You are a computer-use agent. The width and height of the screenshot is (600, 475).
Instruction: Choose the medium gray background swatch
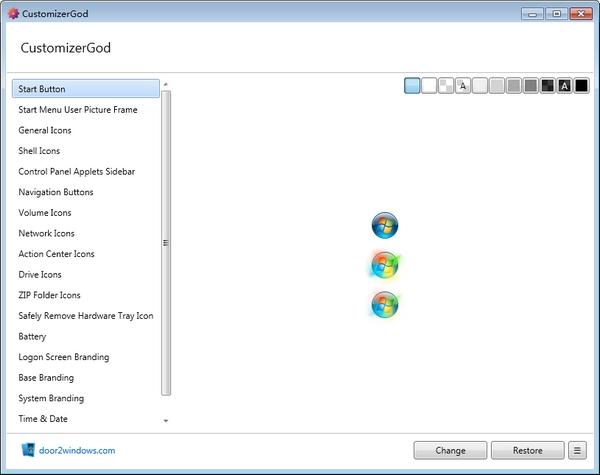coord(514,86)
